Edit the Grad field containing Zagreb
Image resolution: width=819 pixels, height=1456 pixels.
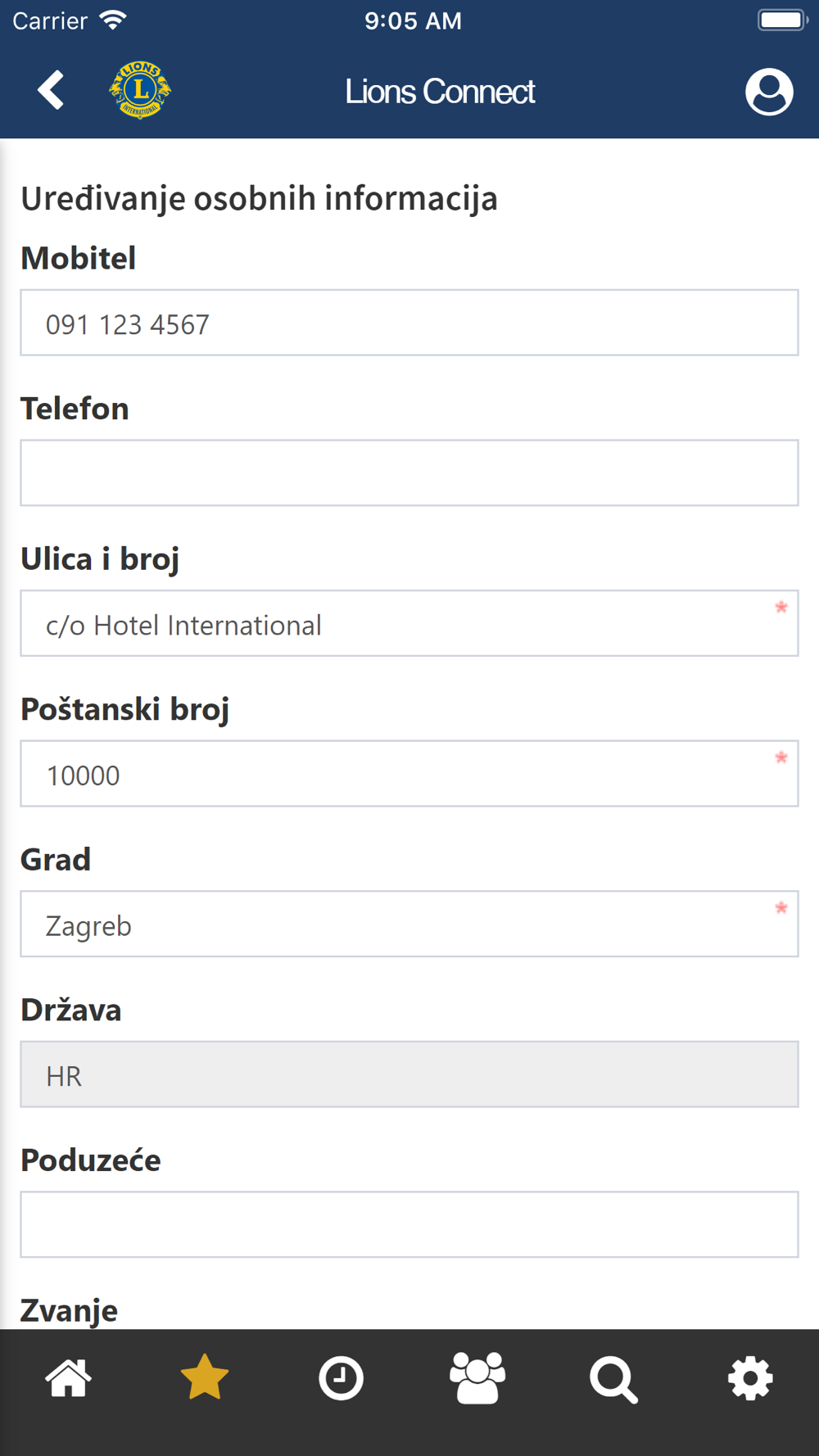409,924
